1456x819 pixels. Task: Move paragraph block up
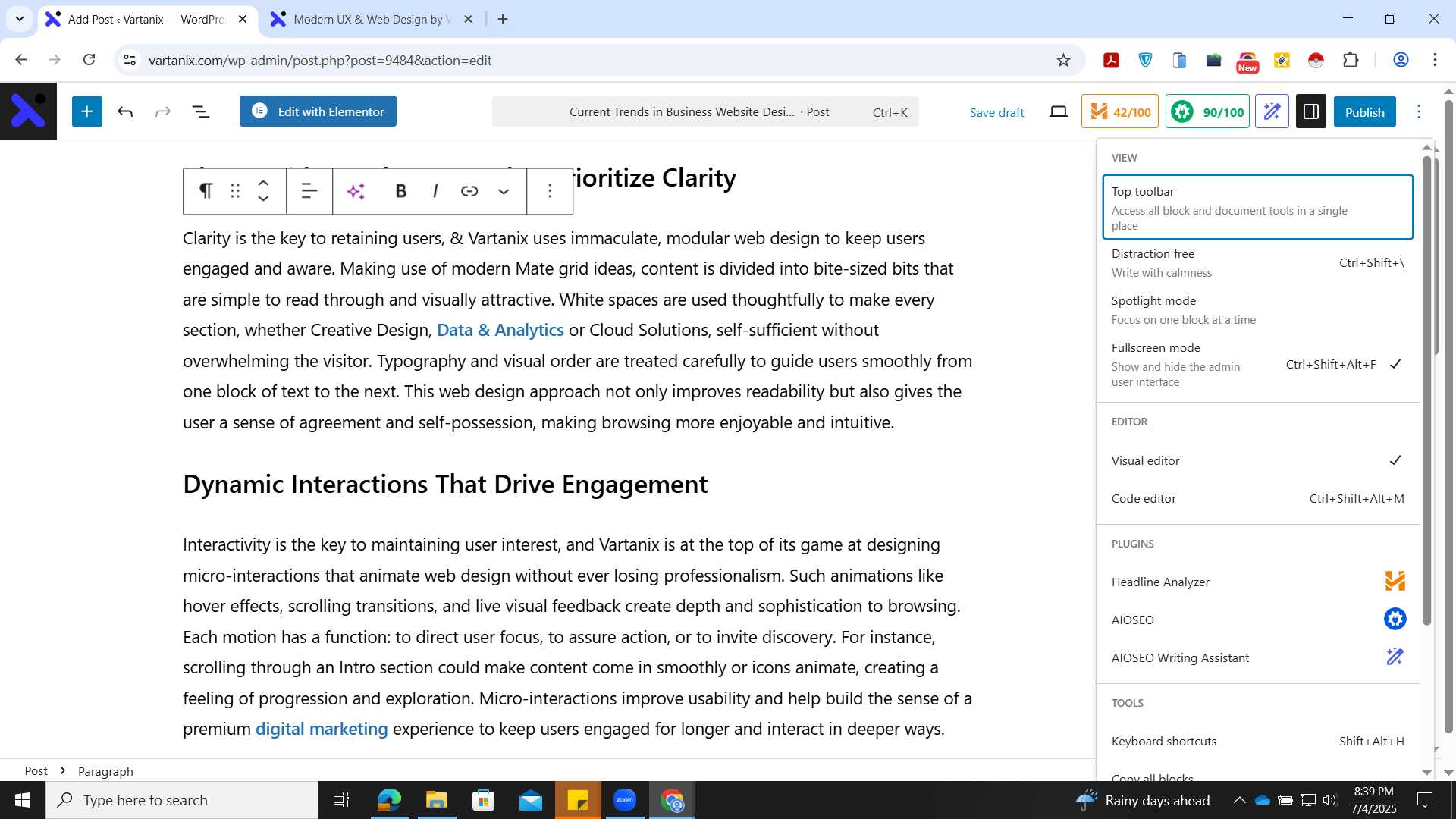[263, 183]
